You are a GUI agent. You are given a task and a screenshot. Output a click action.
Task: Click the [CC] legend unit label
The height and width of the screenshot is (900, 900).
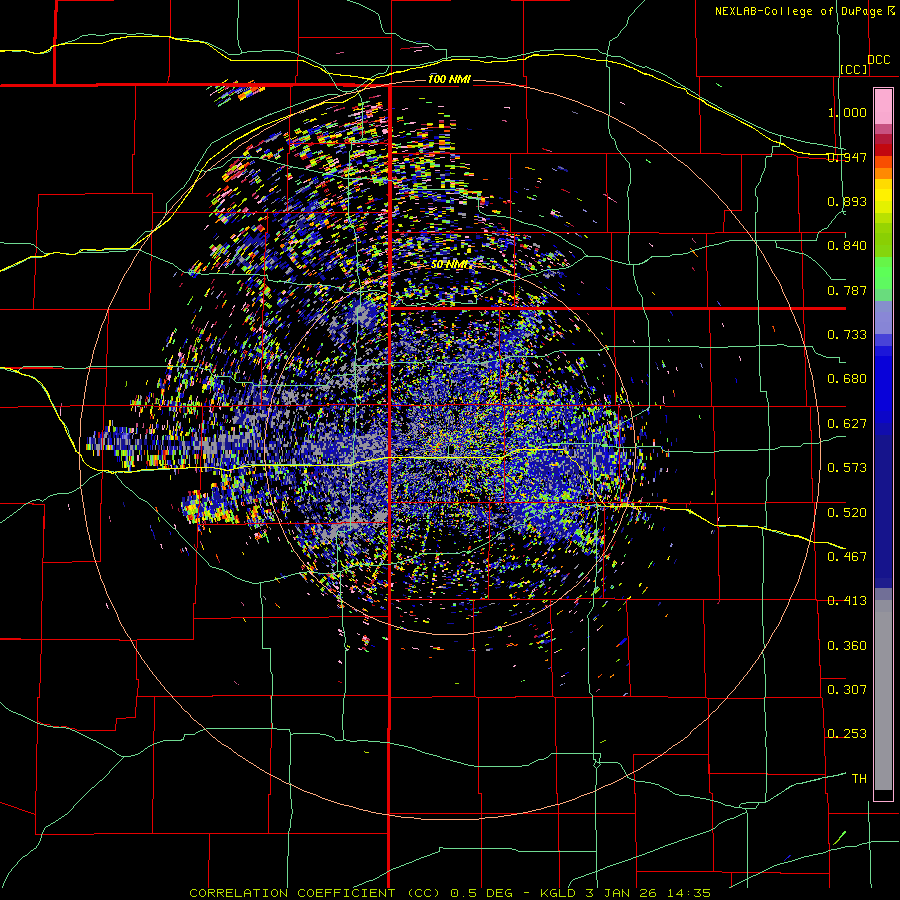(854, 69)
